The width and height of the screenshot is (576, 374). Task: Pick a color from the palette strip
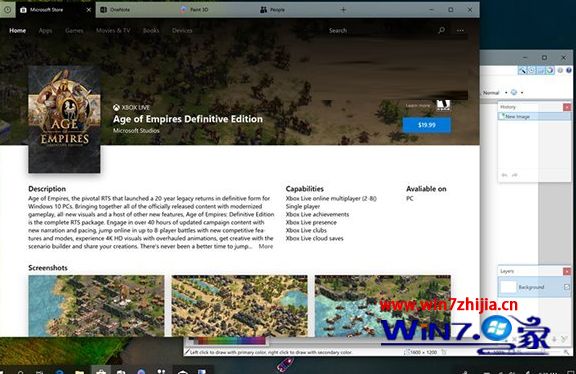(x=230, y=341)
